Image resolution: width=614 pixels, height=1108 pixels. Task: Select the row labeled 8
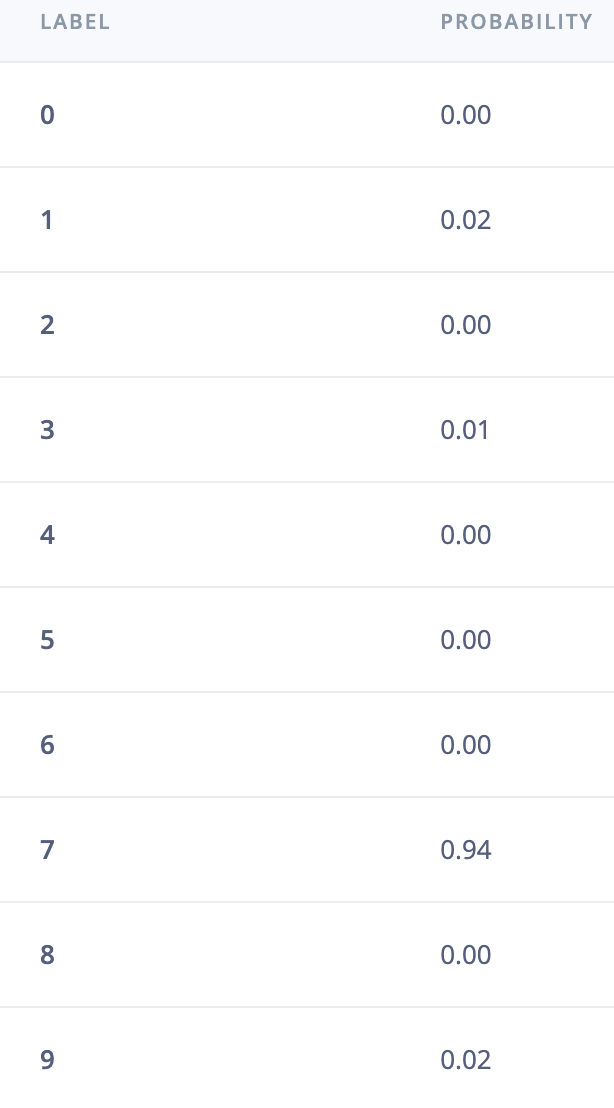(x=307, y=954)
